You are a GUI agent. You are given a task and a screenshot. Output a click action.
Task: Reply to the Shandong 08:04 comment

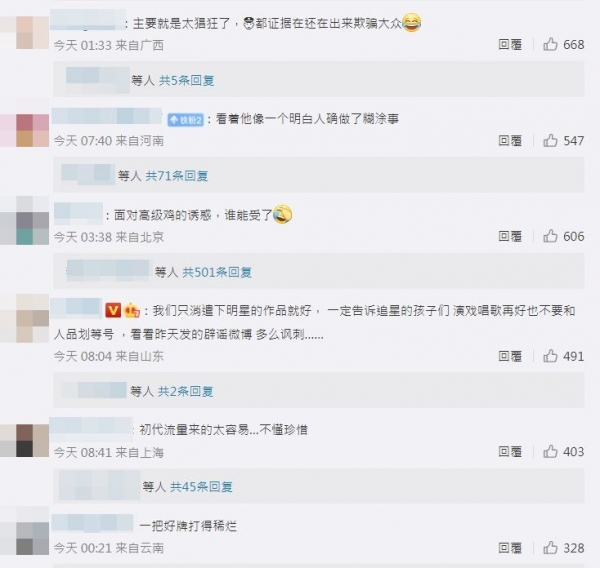pyautogui.click(x=510, y=356)
